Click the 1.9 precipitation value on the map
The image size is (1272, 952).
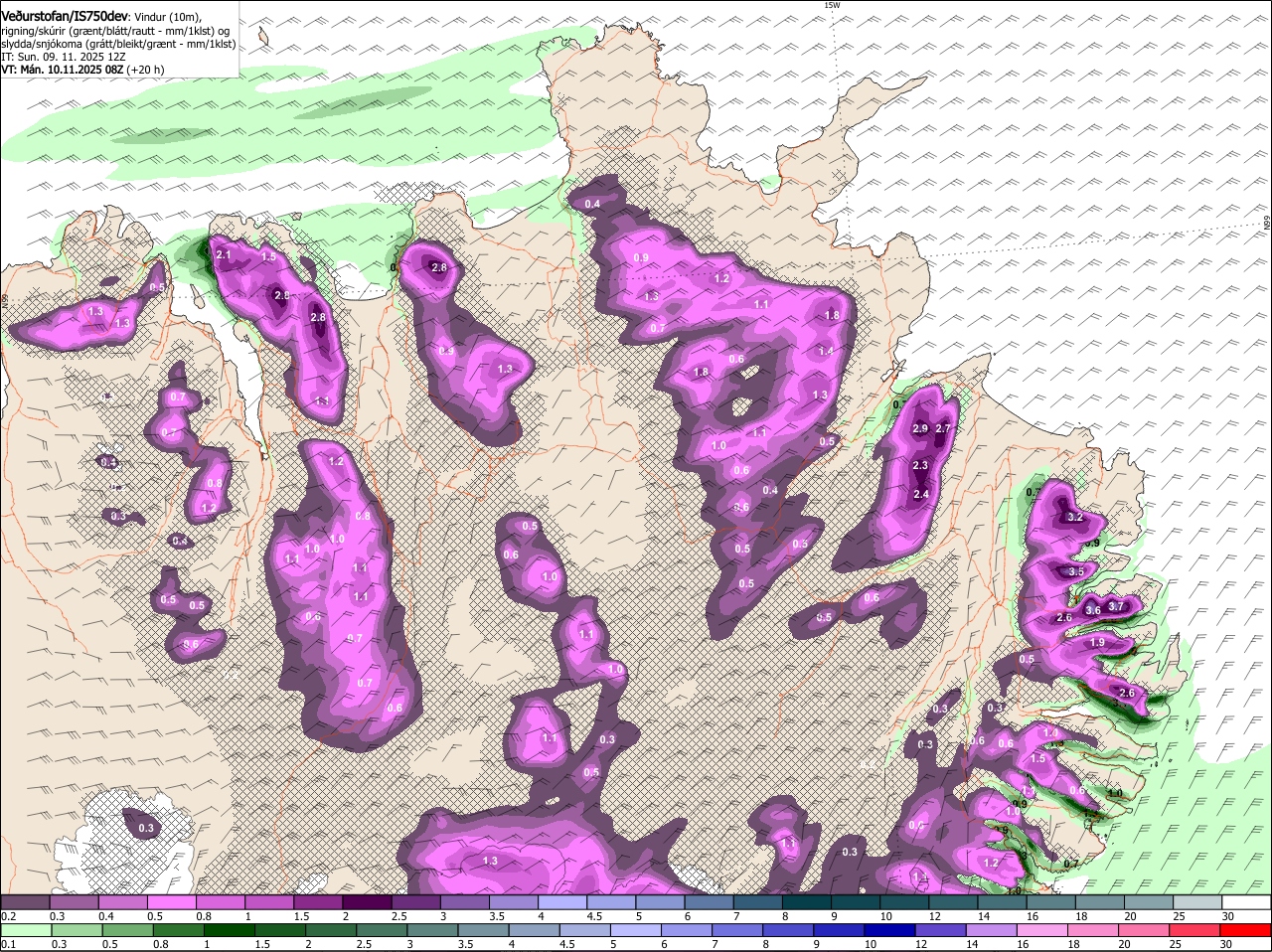tap(1097, 642)
